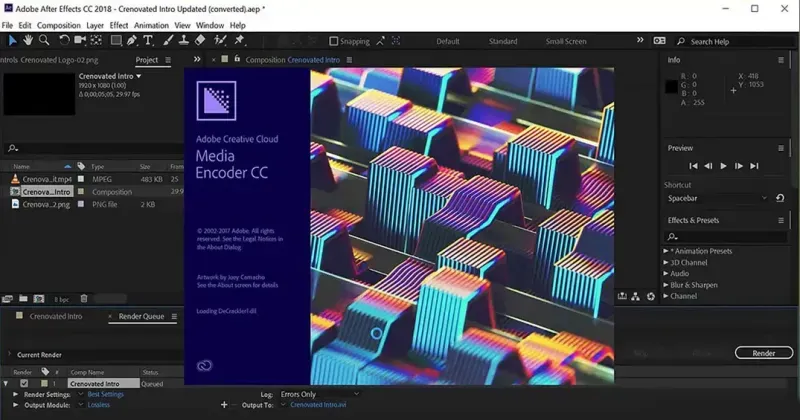
Task: Toggle snap to collapsed compositions option
Action: tap(396, 41)
